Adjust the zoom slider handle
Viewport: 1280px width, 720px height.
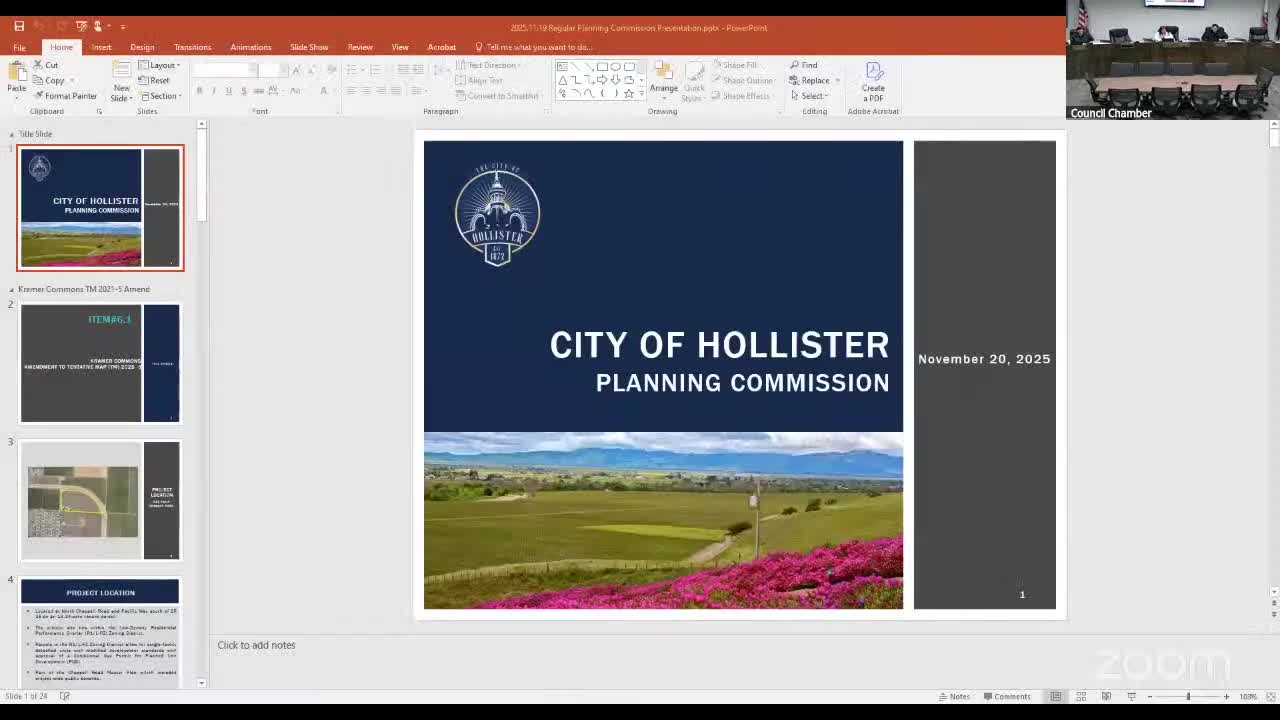[1189, 696]
